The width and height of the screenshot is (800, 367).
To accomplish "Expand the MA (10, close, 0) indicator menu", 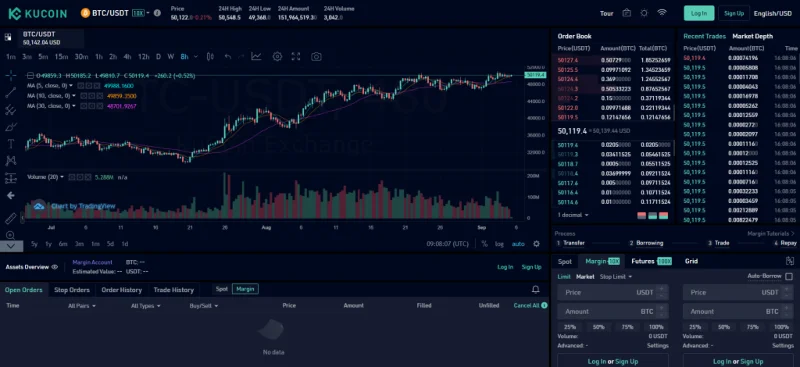I will click(x=74, y=96).
